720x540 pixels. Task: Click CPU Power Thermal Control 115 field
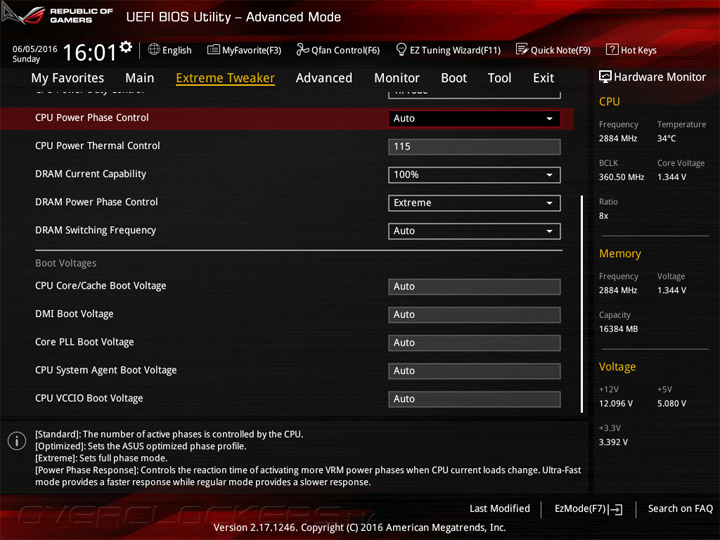474,147
